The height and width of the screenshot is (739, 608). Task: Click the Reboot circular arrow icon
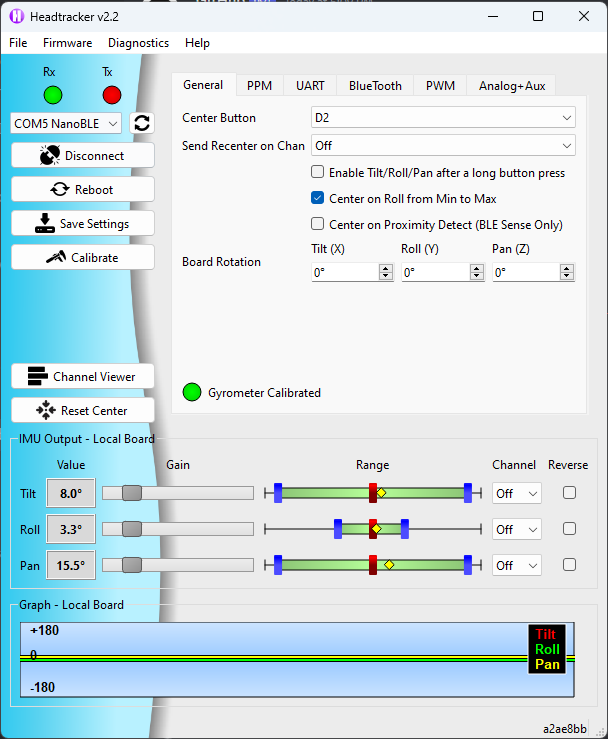[58, 190]
